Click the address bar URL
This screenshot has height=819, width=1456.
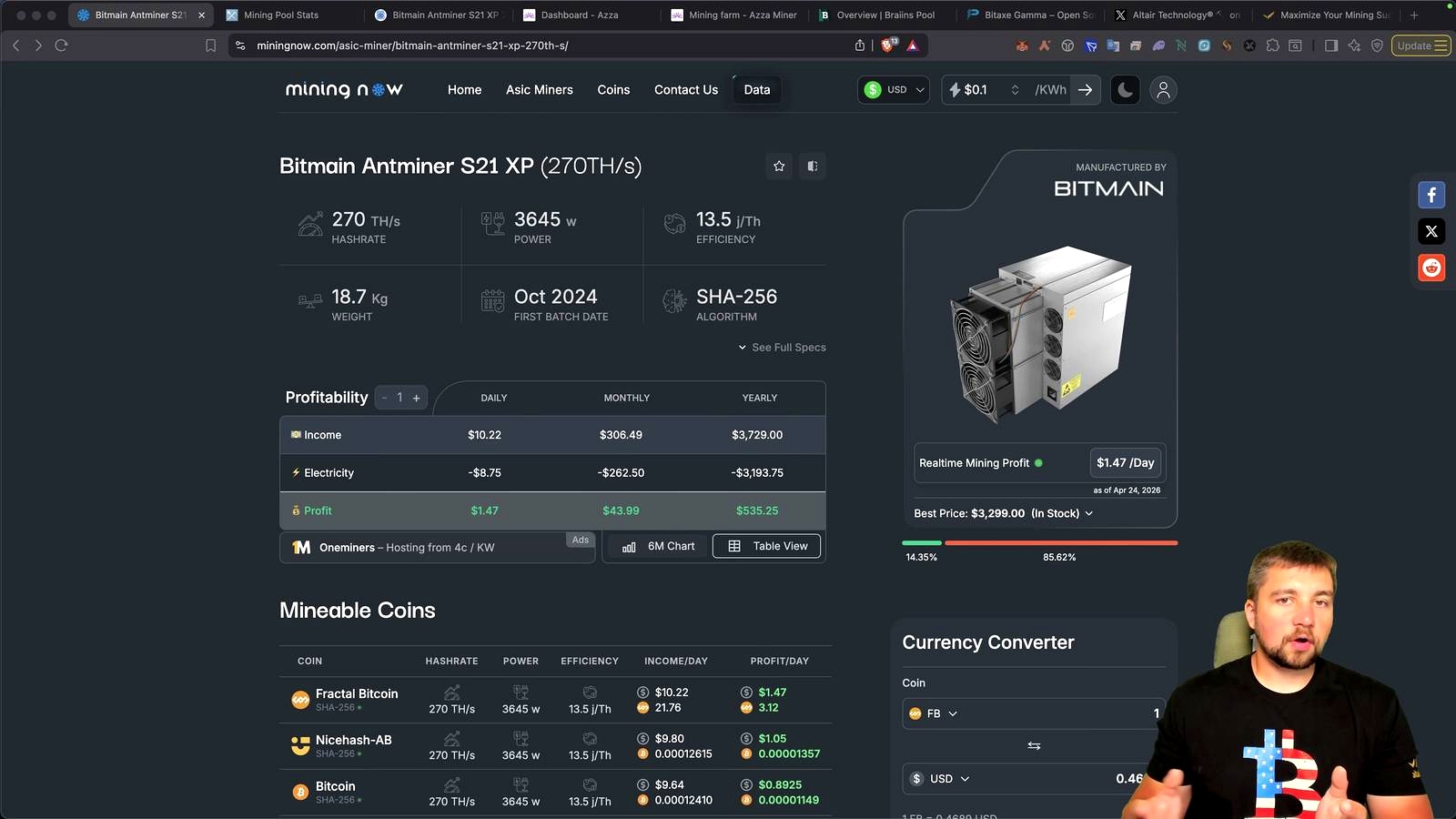tap(412, 45)
